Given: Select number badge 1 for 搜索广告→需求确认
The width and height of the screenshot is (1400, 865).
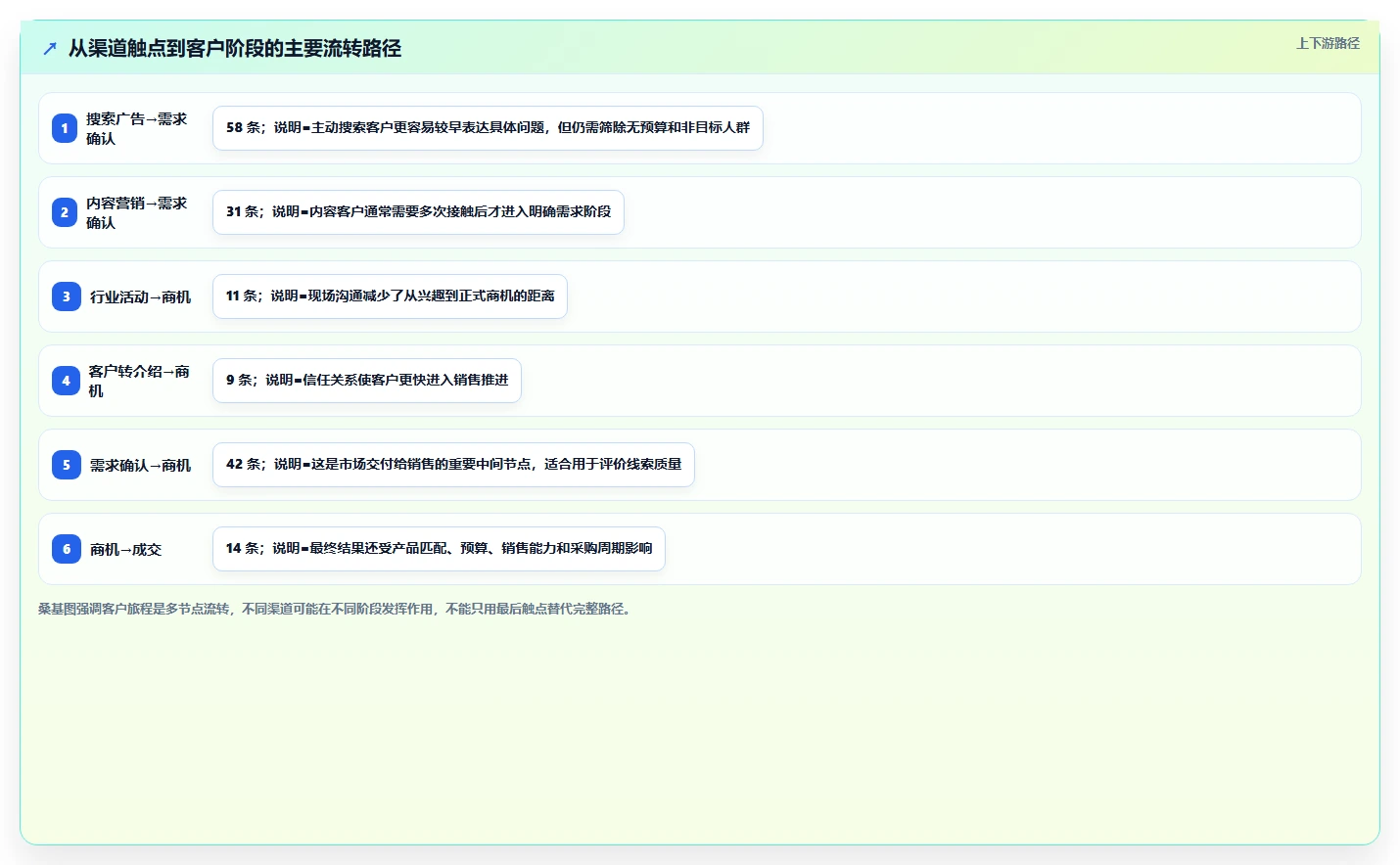Looking at the screenshot, I should coord(65,128).
